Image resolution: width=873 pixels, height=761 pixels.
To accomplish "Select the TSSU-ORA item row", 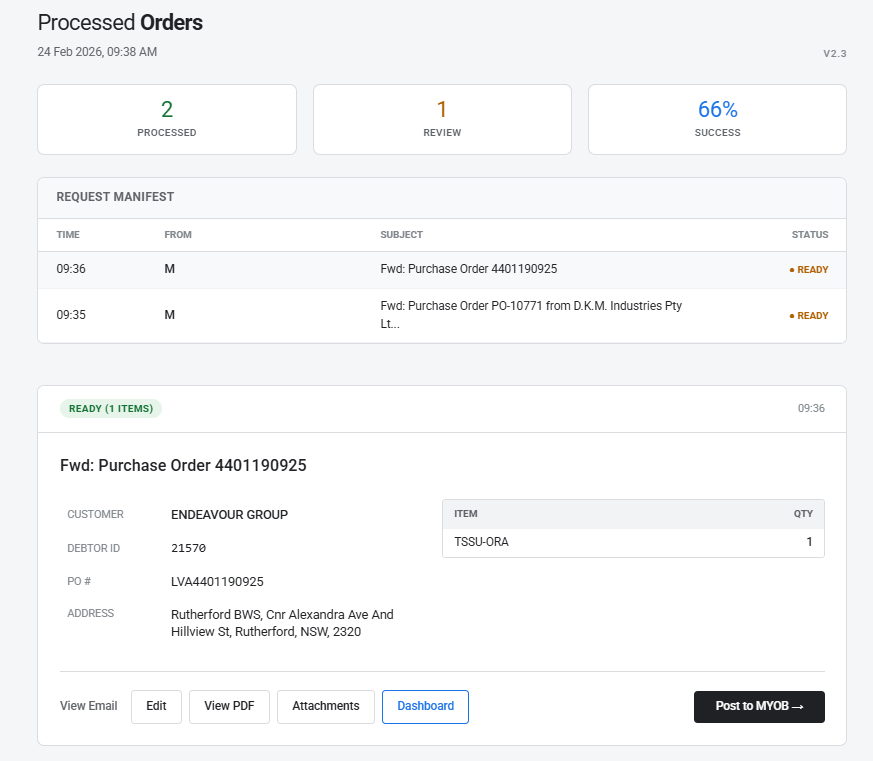I will (633, 542).
